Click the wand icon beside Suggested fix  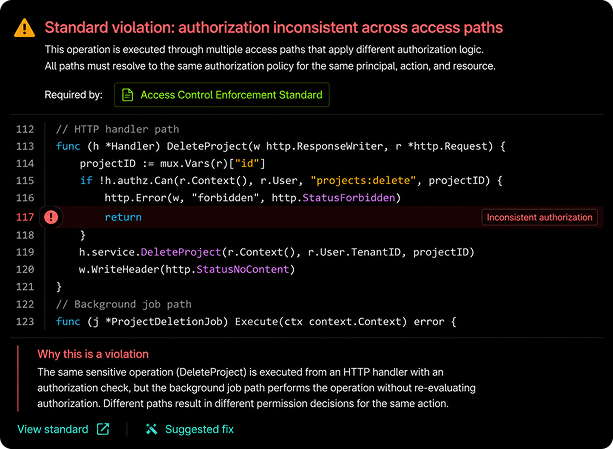[151, 429]
